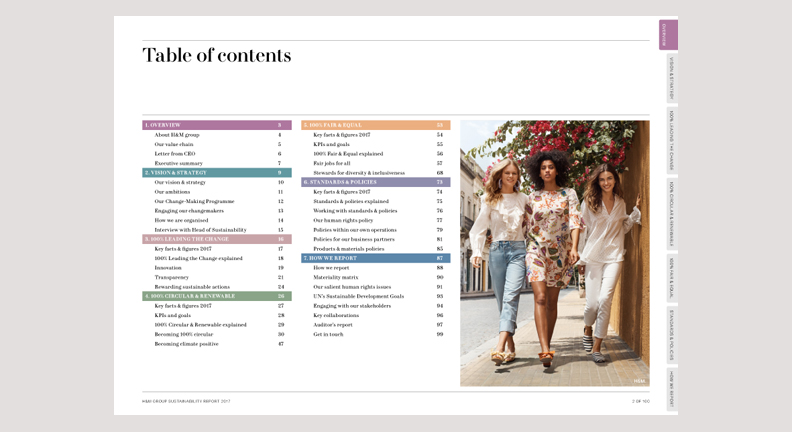Jump to How We Report side tab
The height and width of the screenshot is (432, 792).
(671, 389)
